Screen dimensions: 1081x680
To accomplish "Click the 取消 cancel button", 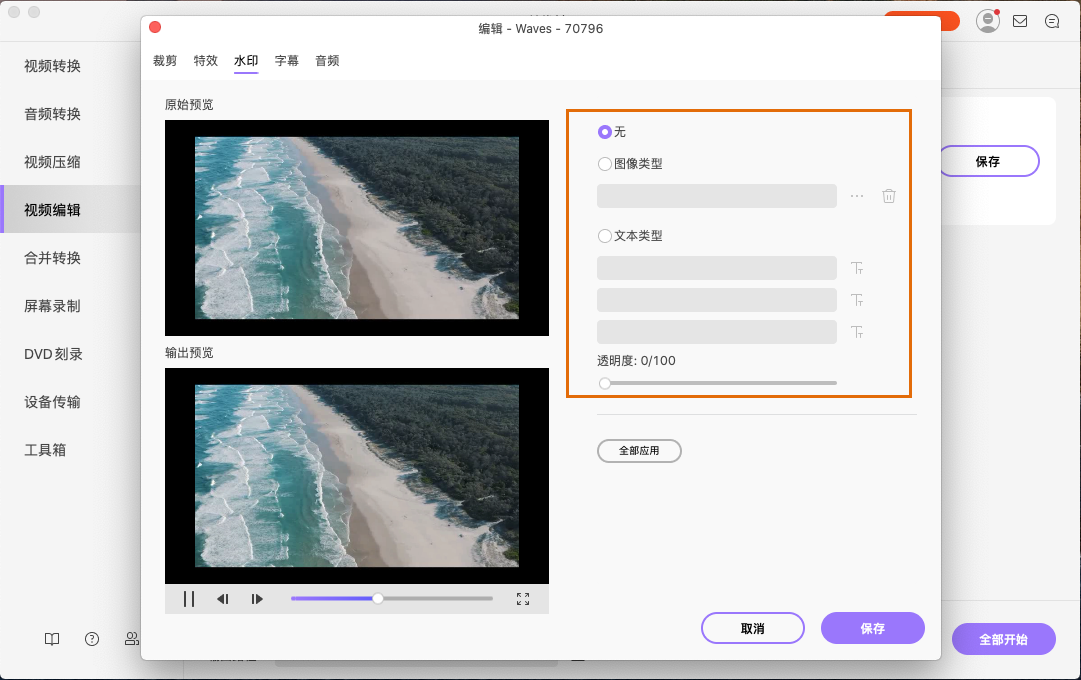I will [752, 628].
